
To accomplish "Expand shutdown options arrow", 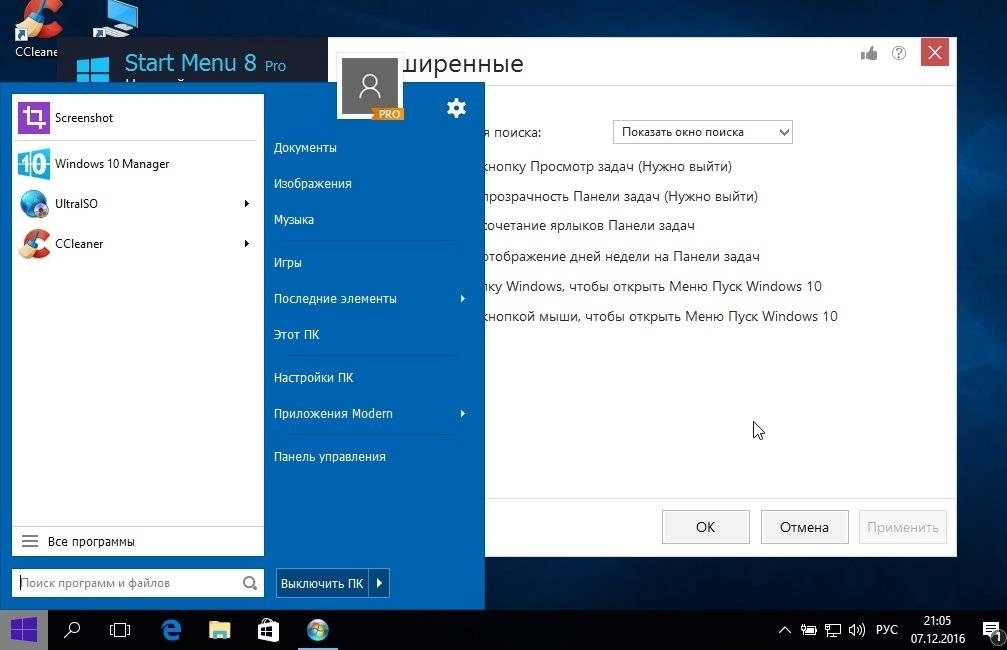I will 379,583.
